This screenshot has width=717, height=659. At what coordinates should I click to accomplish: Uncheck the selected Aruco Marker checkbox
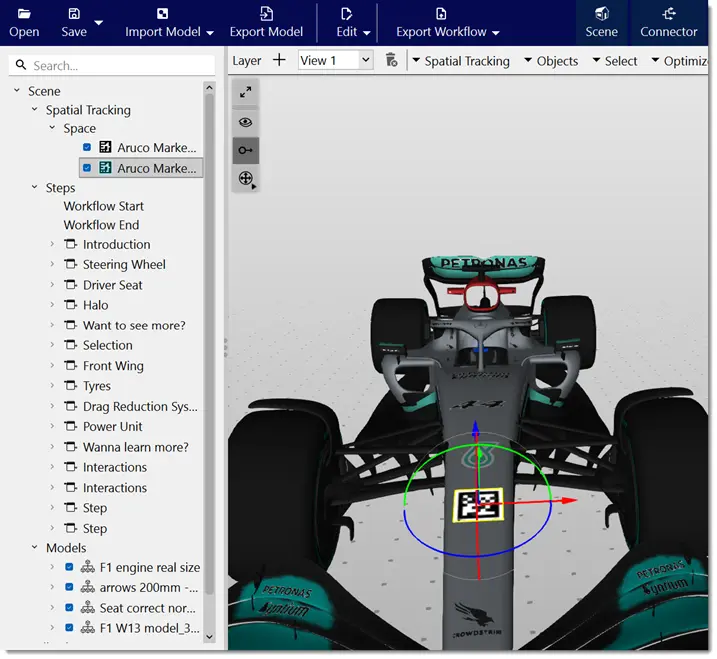(x=87, y=168)
